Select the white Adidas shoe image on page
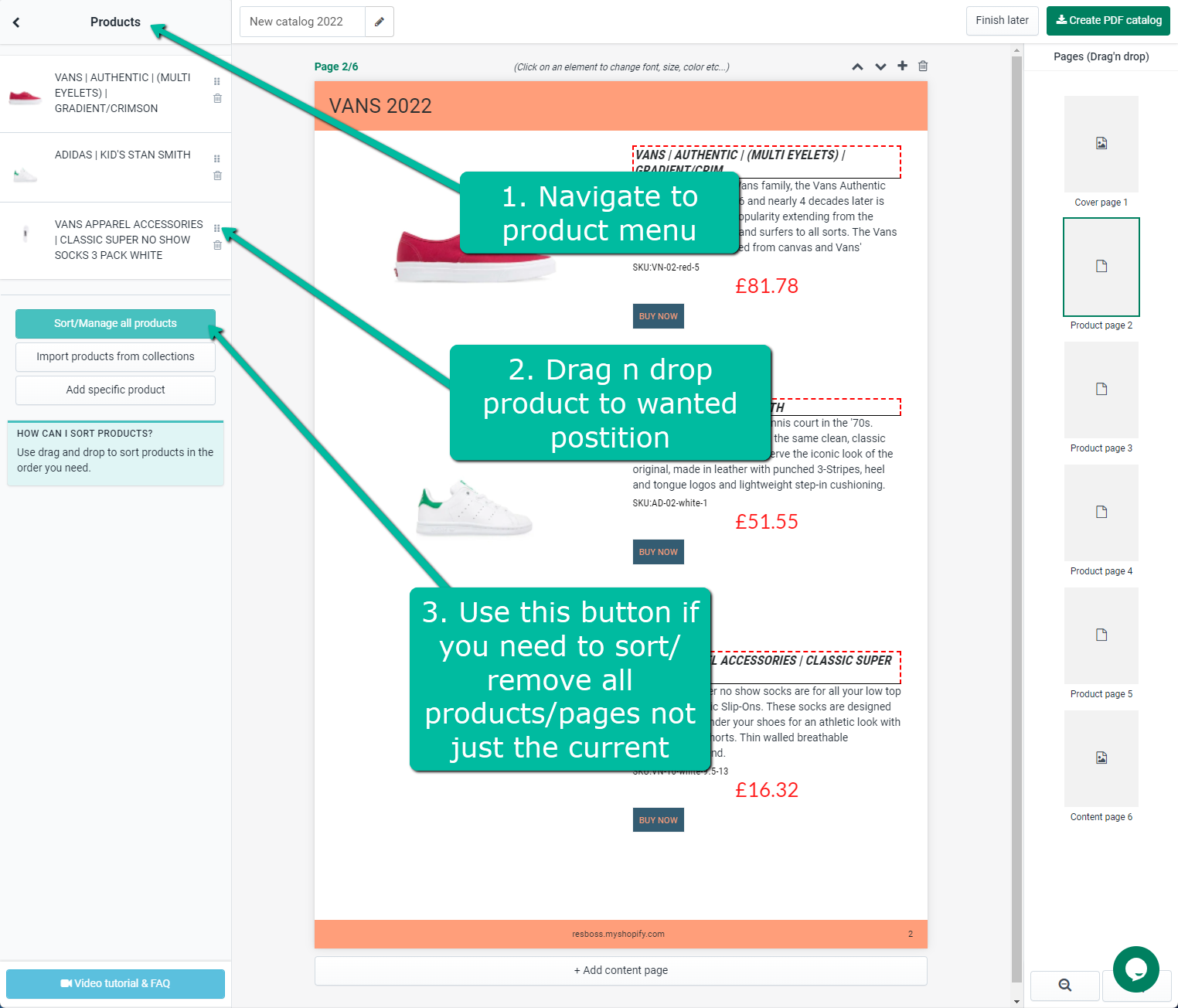Image resolution: width=1178 pixels, height=1008 pixels. point(473,509)
